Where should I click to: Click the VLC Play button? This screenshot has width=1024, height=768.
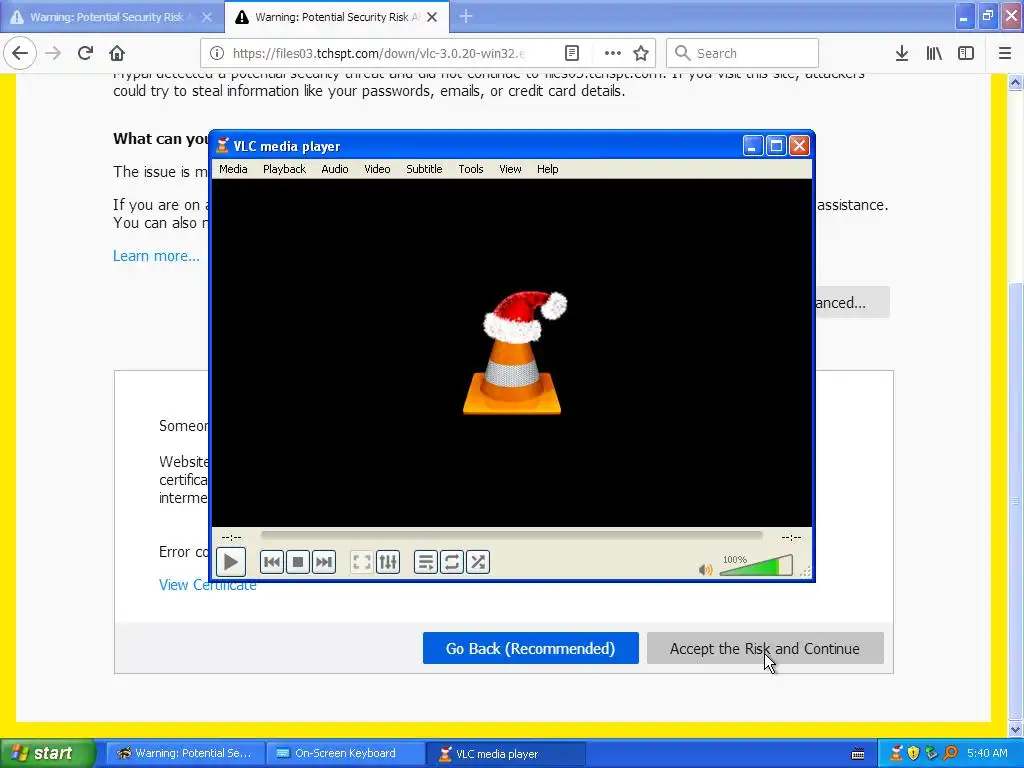[x=231, y=562]
